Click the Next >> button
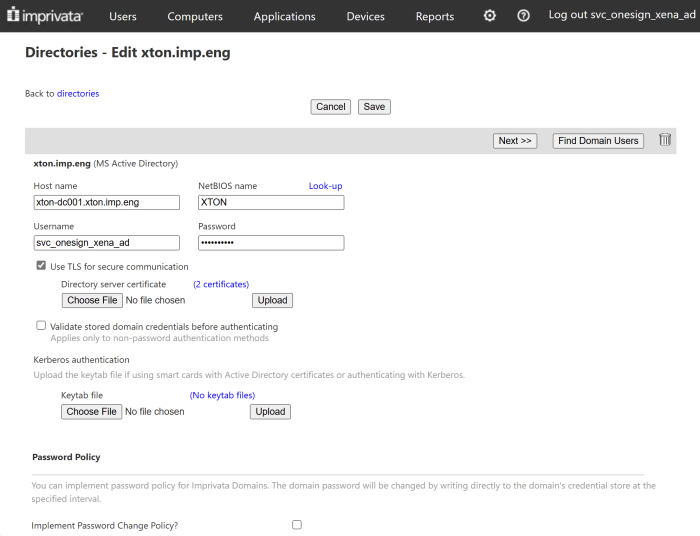The height and width of the screenshot is (536, 700). point(515,141)
